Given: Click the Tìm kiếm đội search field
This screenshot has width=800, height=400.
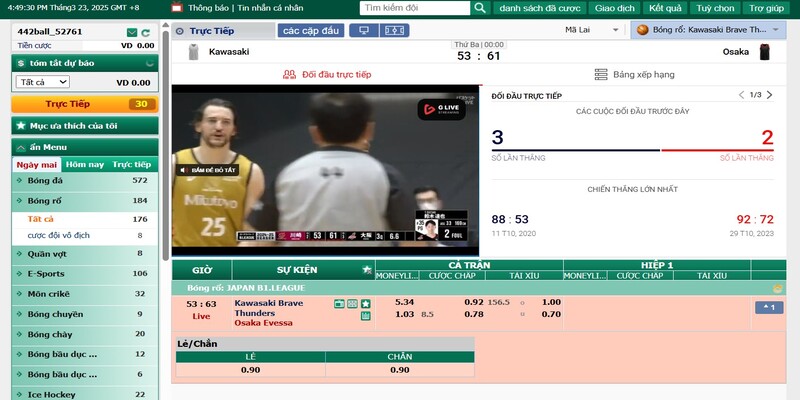Looking at the screenshot, I should 414,8.
